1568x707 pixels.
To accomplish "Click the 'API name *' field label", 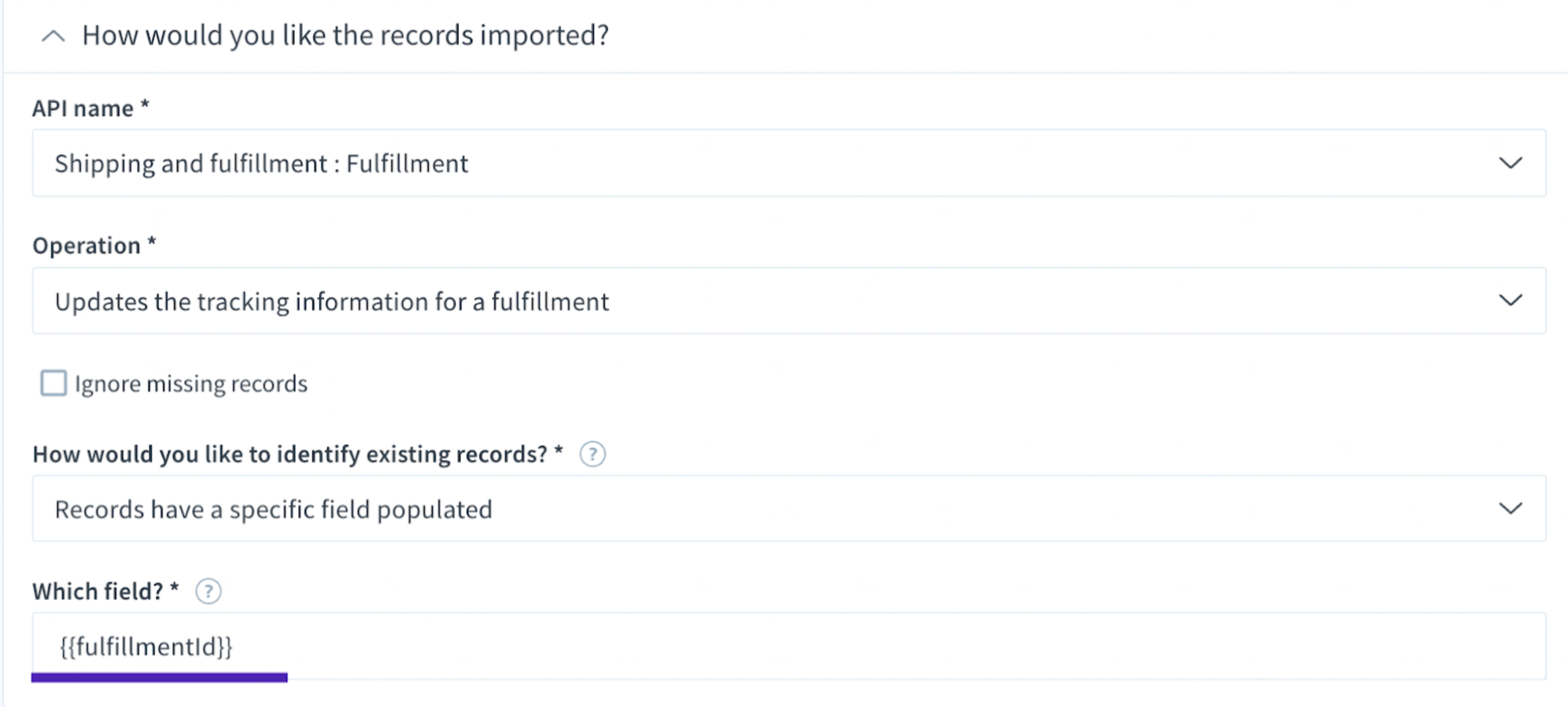I will click(91, 108).
